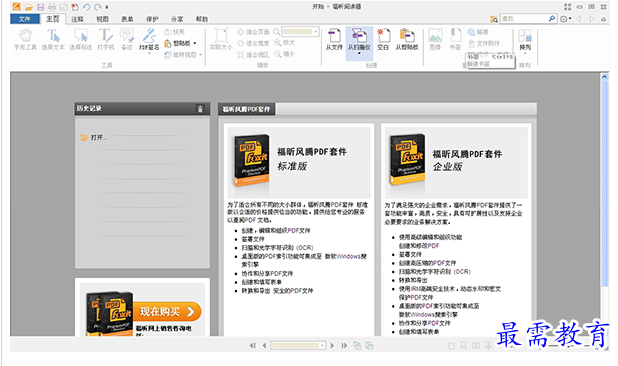Toggle single page layout in status bar
Image resolution: width=618 pixels, height=366 pixels.
tap(452, 346)
